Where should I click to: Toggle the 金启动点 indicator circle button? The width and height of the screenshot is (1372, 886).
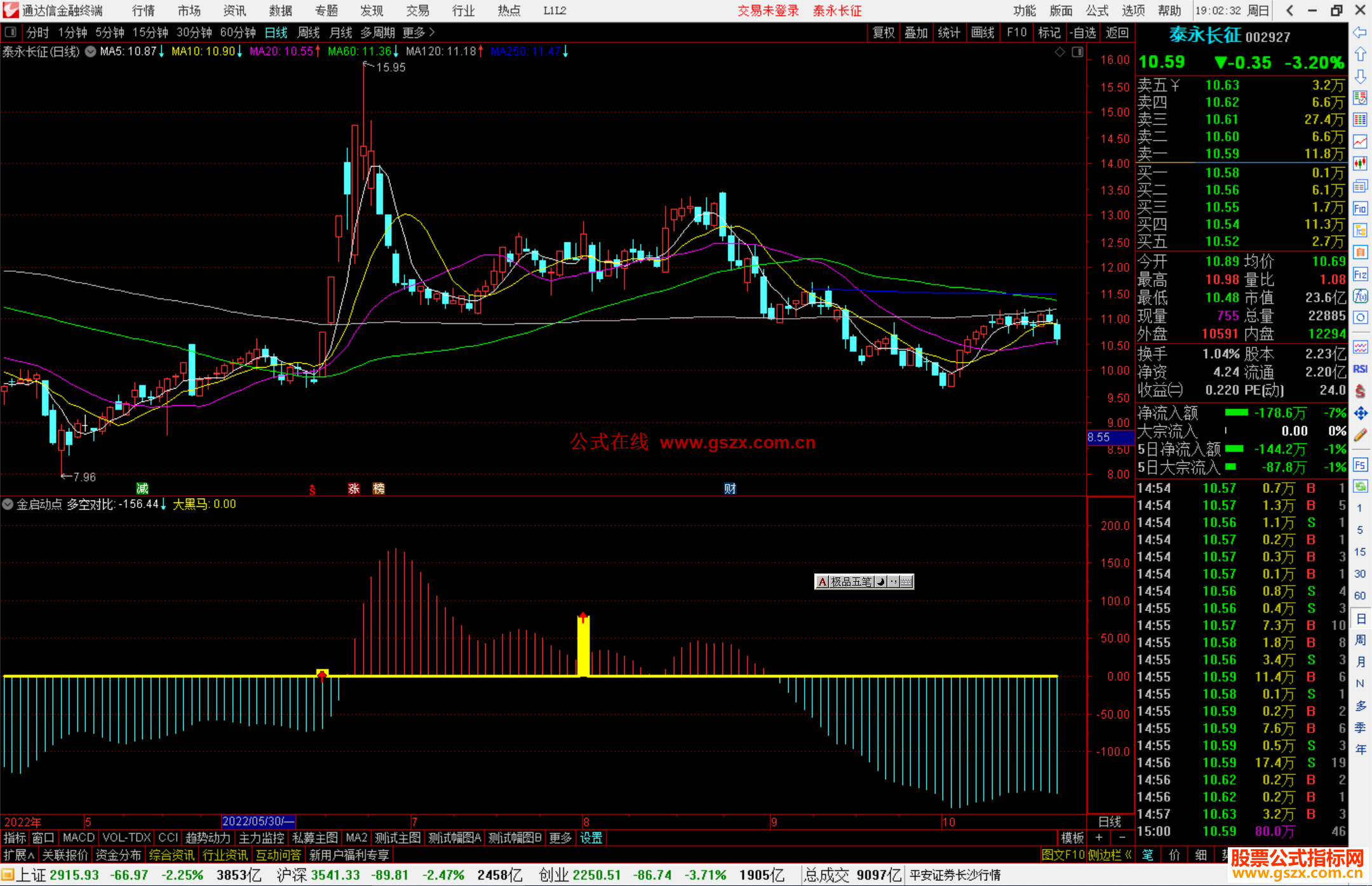pyautogui.click(x=8, y=504)
